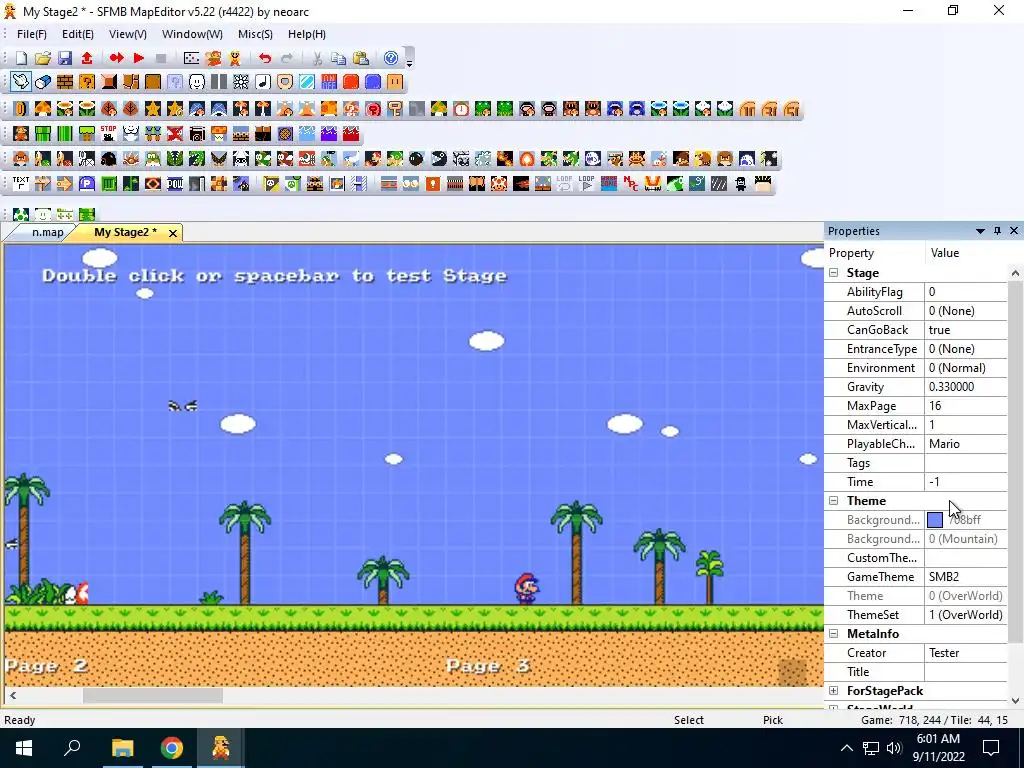Pick the red key item icon

394,109
